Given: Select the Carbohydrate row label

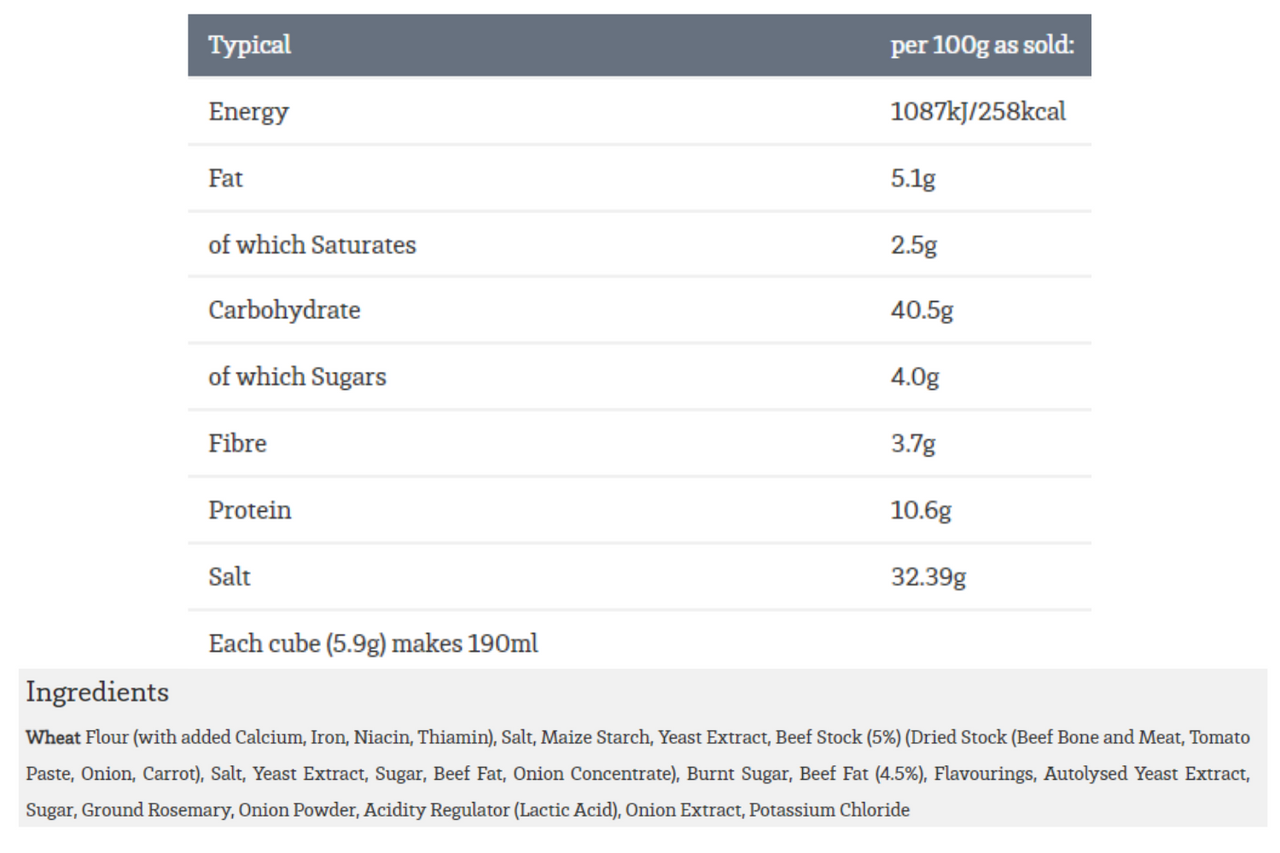Looking at the screenshot, I should 284,310.
